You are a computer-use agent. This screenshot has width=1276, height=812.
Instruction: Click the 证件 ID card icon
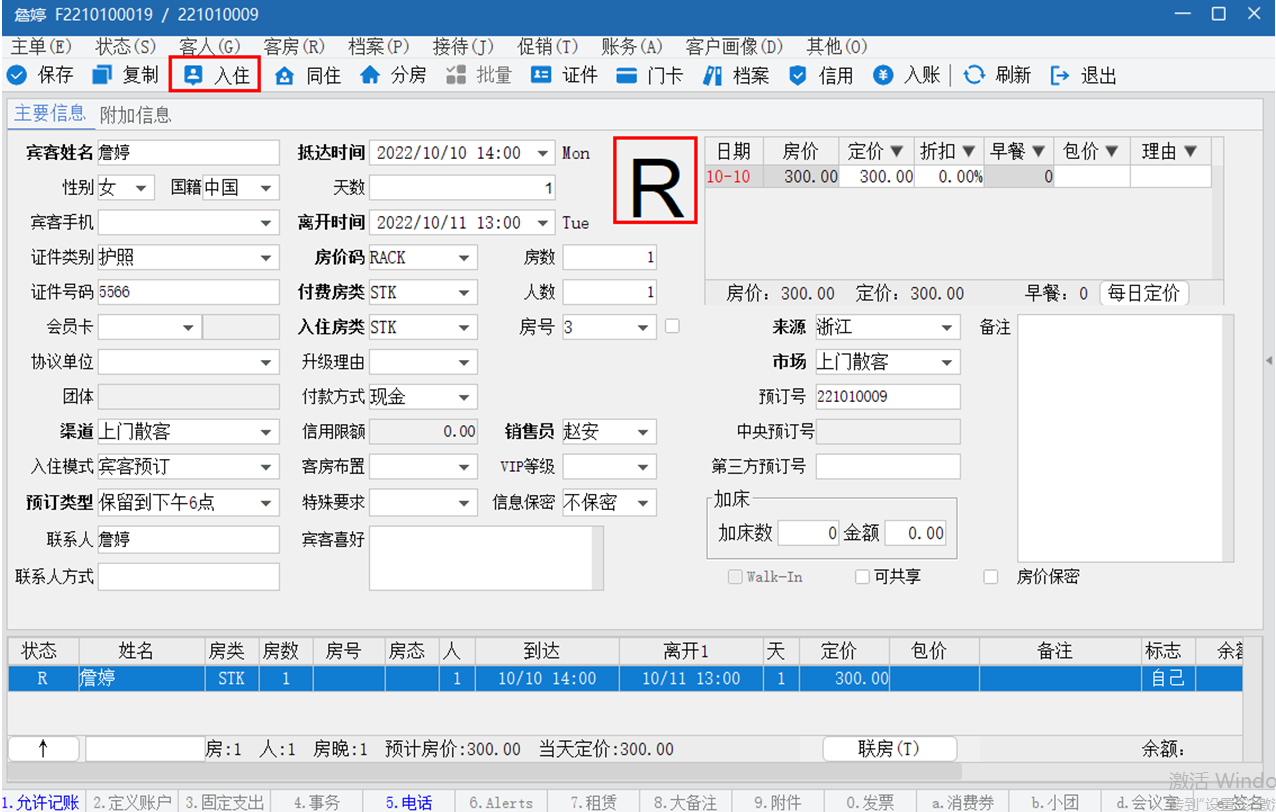pyautogui.click(x=541, y=76)
